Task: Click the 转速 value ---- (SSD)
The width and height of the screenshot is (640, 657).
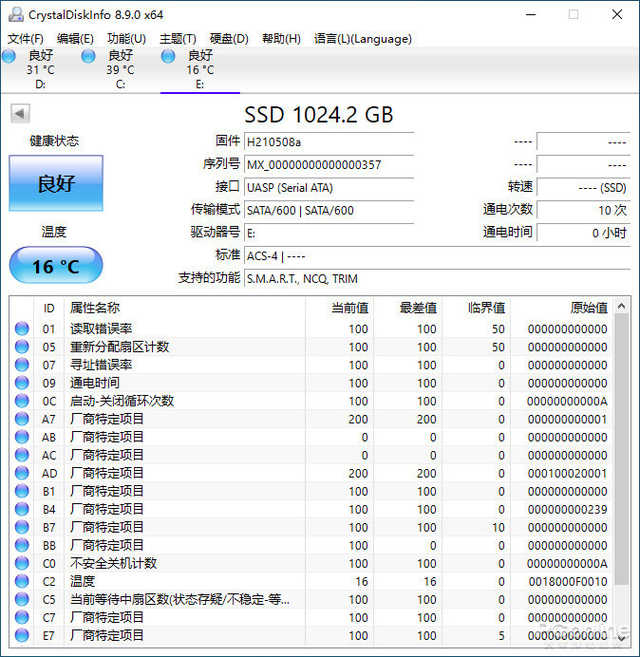Action: [x=583, y=187]
